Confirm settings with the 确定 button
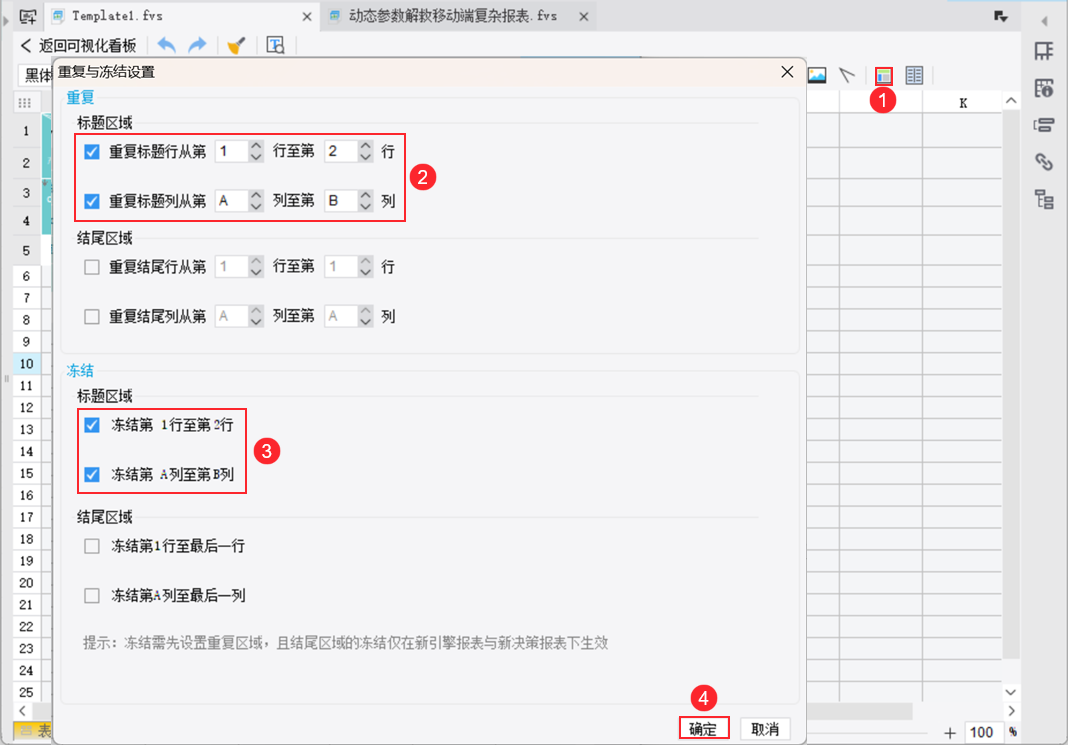This screenshot has width=1068, height=745. tap(704, 728)
